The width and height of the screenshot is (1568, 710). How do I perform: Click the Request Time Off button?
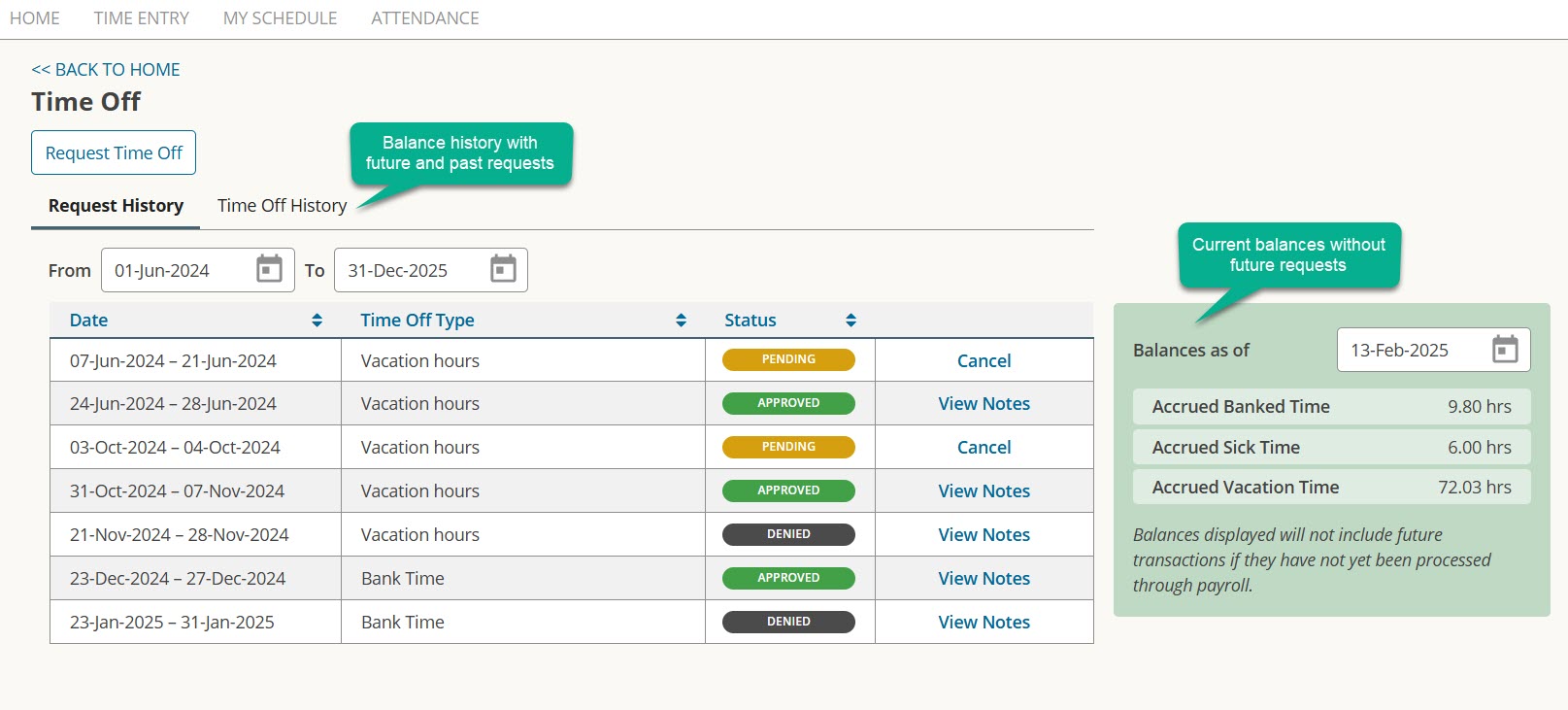click(114, 152)
